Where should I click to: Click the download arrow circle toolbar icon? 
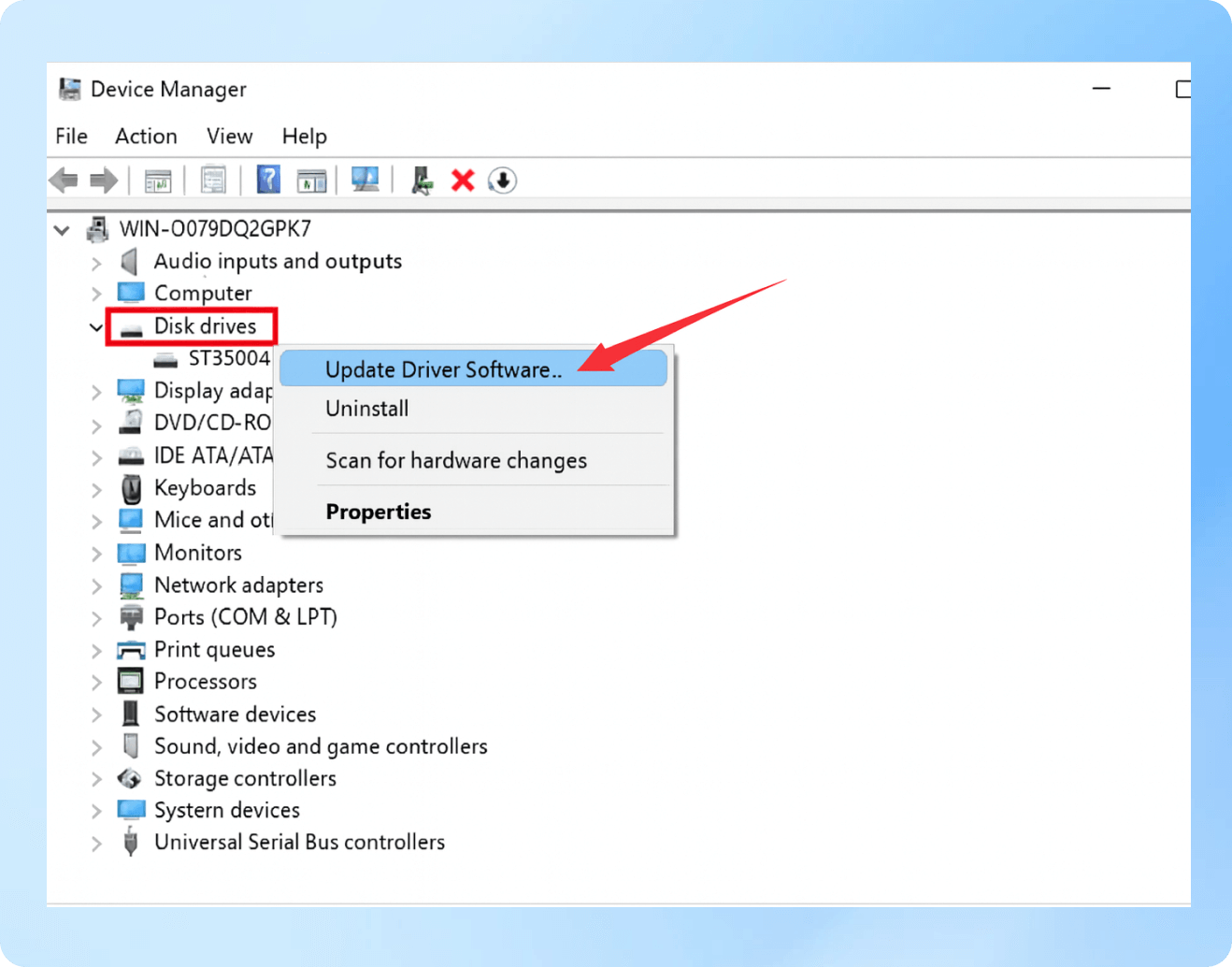coord(502,180)
